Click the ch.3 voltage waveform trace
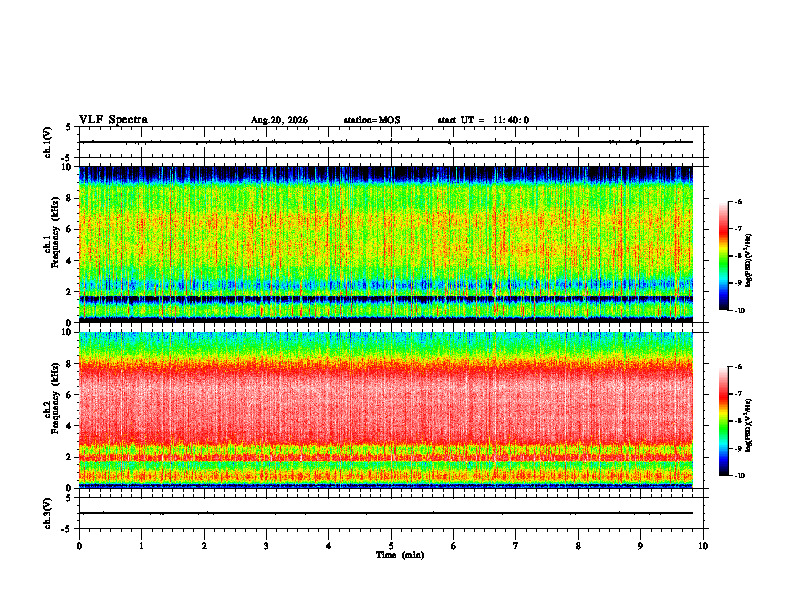The width and height of the screenshot is (792, 612). pyautogui.click(x=386, y=513)
